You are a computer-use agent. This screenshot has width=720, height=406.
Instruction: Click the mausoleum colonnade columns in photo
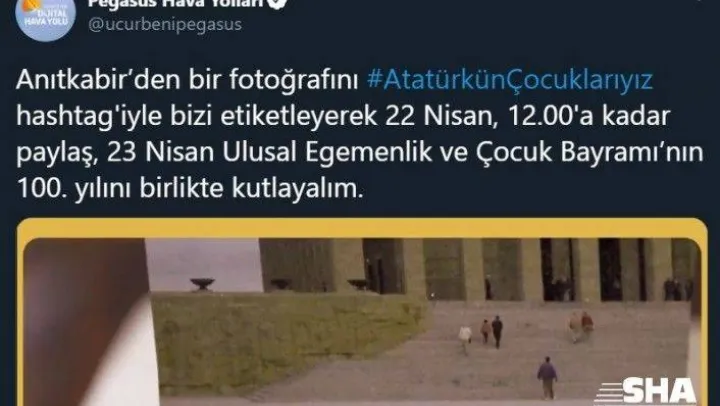pyautogui.click(x=478, y=269)
